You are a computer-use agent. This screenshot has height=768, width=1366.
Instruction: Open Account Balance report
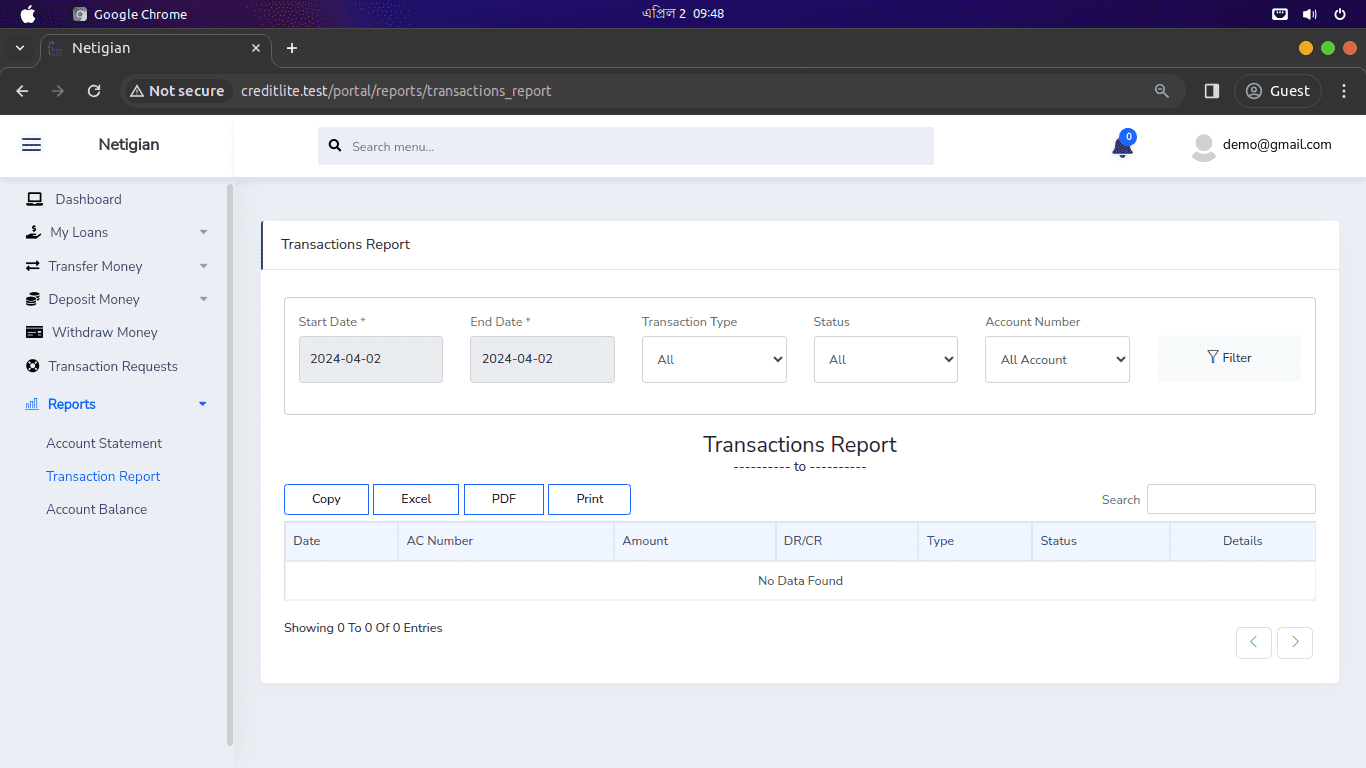pos(96,509)
